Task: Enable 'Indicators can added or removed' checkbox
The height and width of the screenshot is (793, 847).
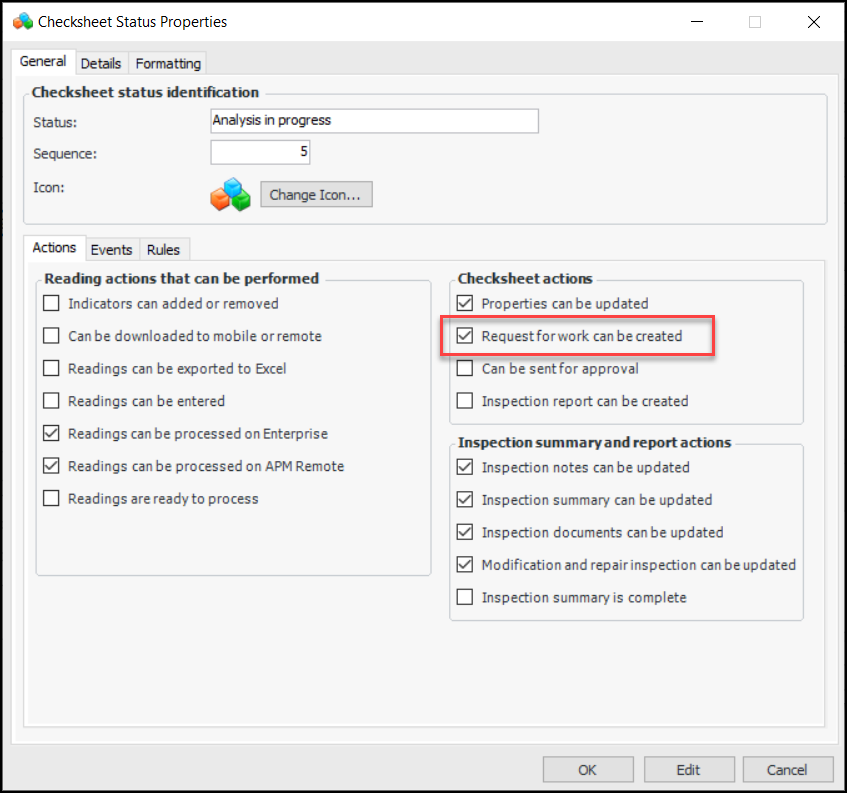Action: 52,304
